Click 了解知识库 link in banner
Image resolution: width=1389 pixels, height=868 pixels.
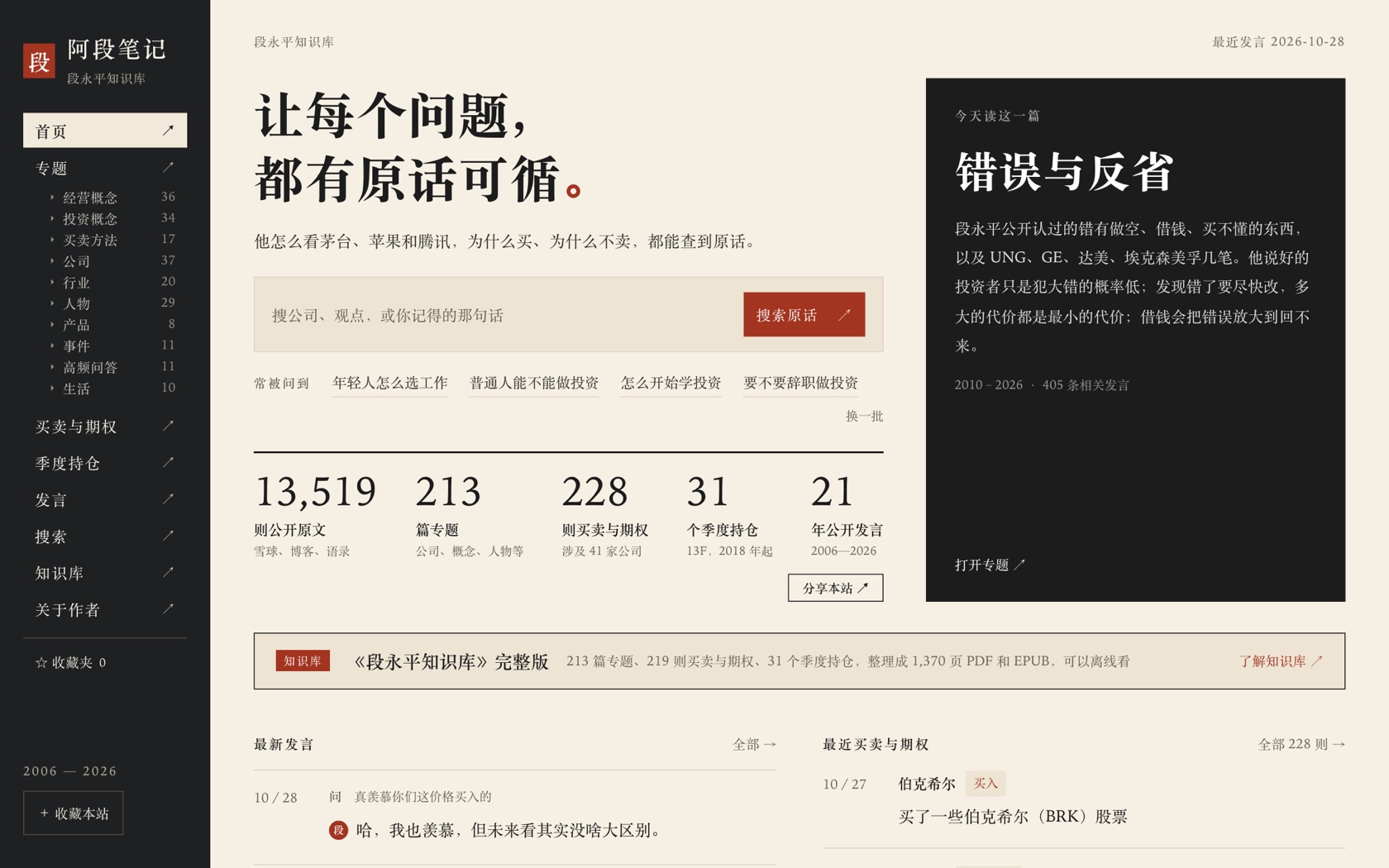[x=1281, y=661]
